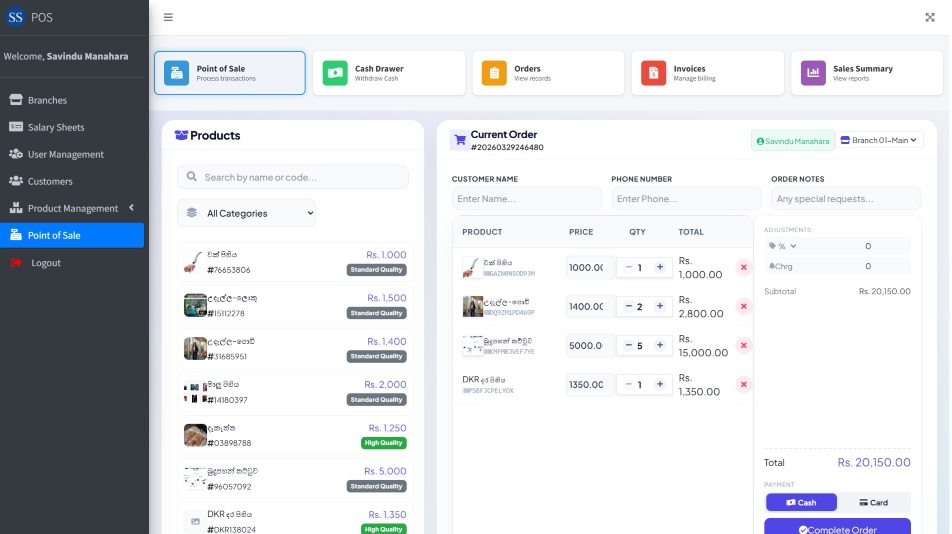This screenshot has height=534, width=952.
Task: Open Salary Sheets from sidebar
Action: [x=56, y=127]
